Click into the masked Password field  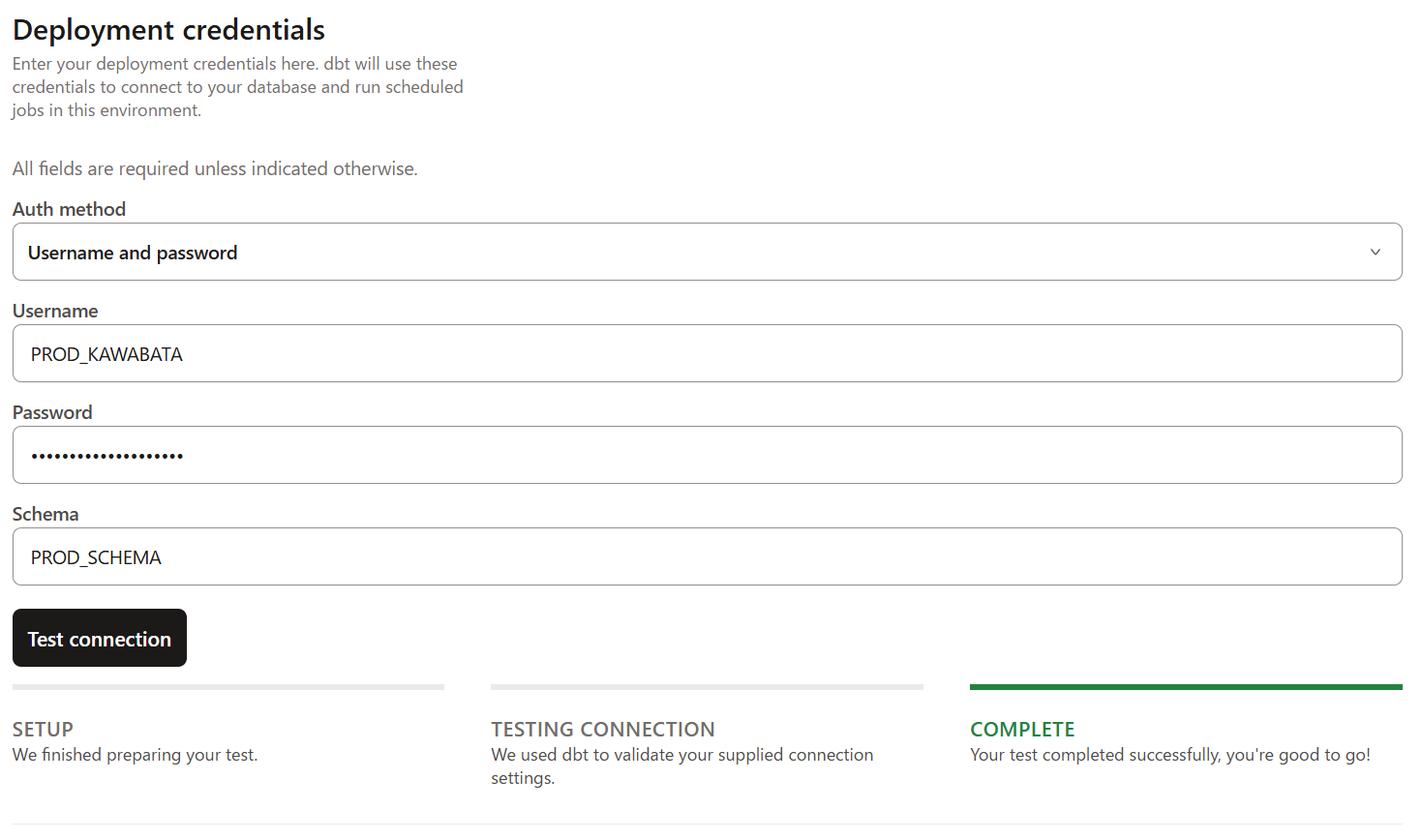click(x=707, y=455)
